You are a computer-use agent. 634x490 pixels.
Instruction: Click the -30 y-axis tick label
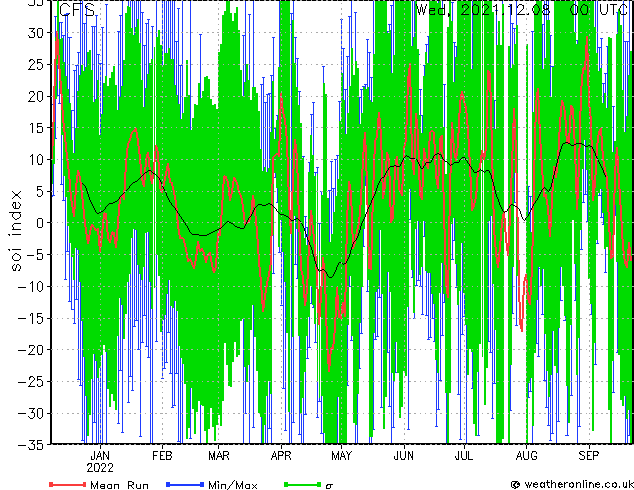point(31,413)
